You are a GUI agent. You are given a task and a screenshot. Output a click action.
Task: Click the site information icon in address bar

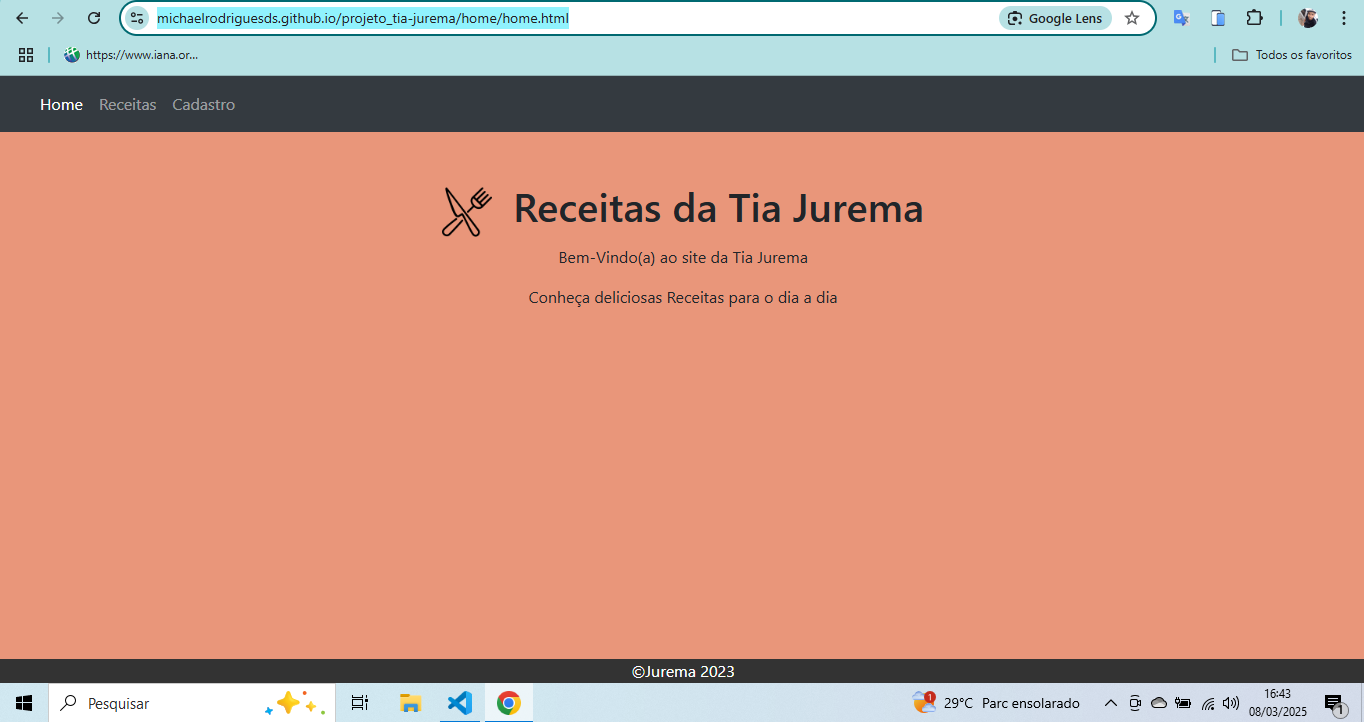pyautogui.click(x=136, y=17)
